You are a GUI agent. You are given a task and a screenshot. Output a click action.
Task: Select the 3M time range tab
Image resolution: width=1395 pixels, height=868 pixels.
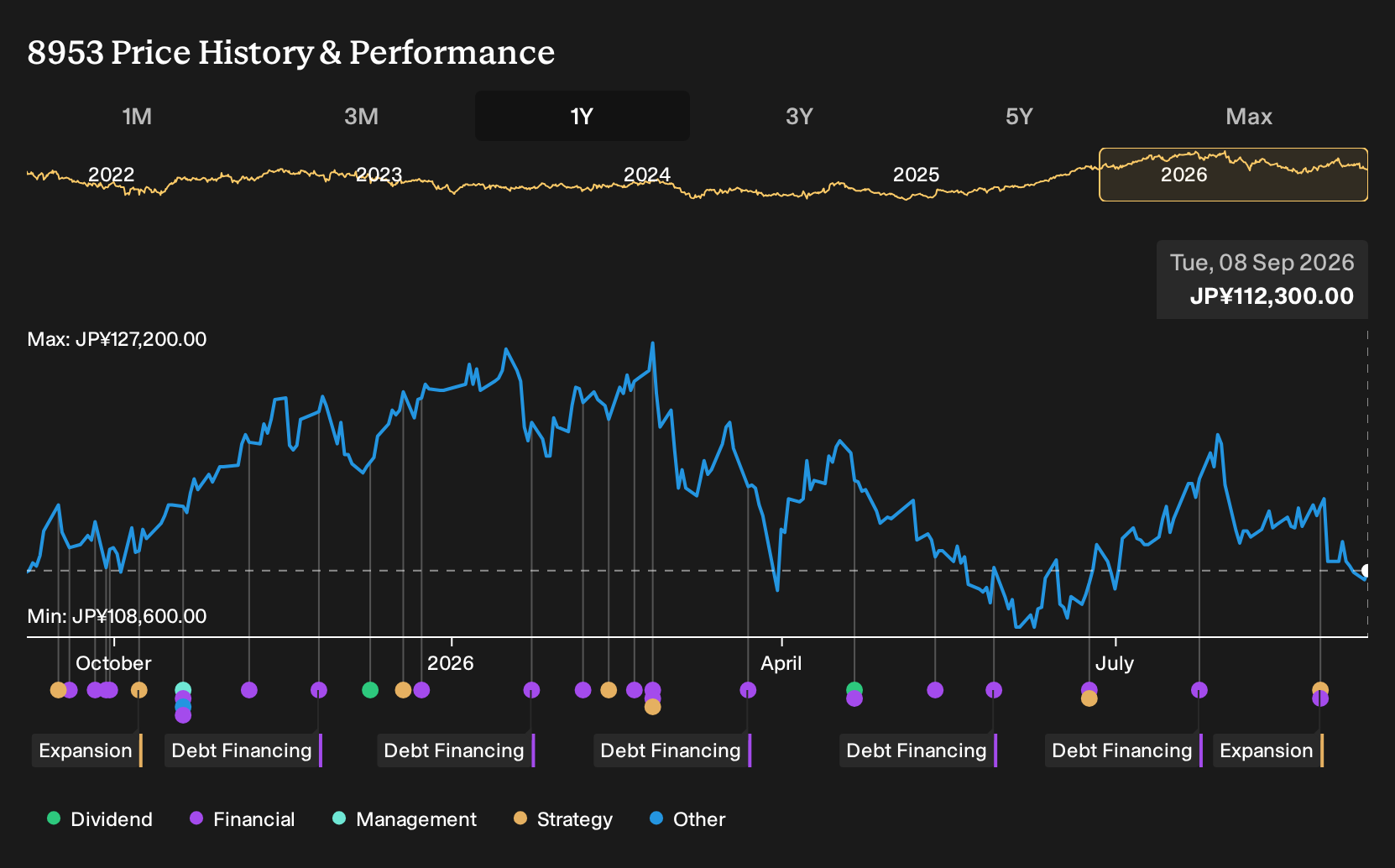tap(361, 116)
